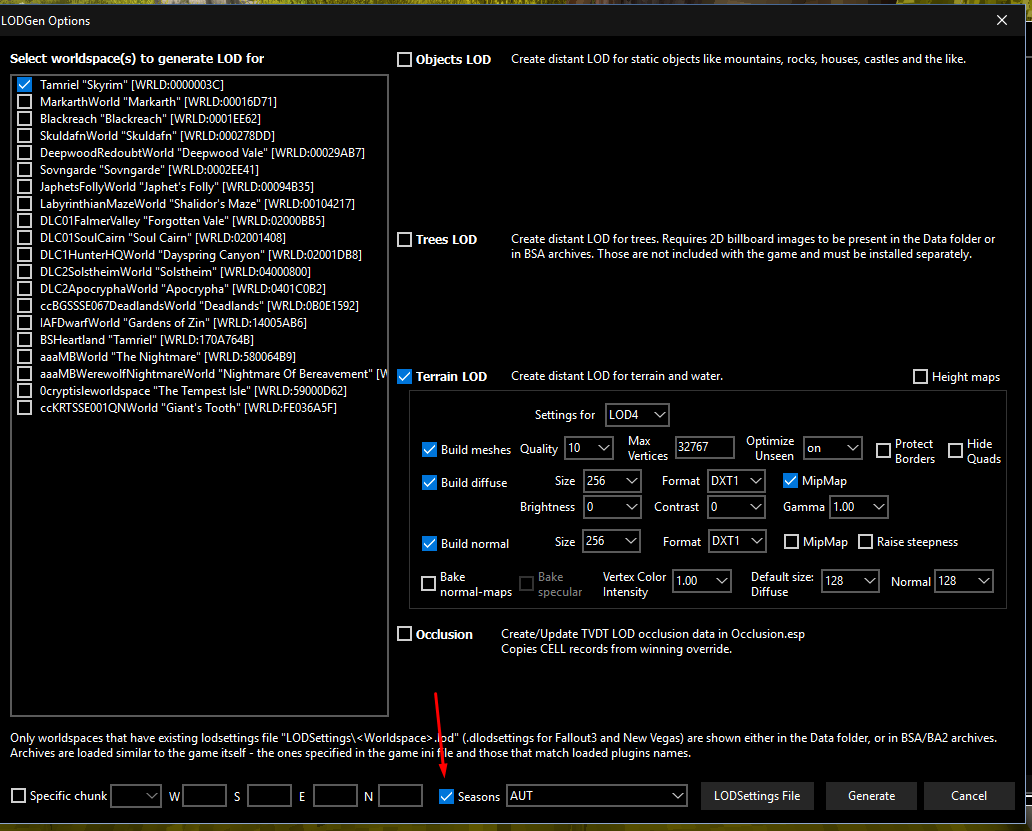Open the Default size Diffuse dropdown

(850, 581)
